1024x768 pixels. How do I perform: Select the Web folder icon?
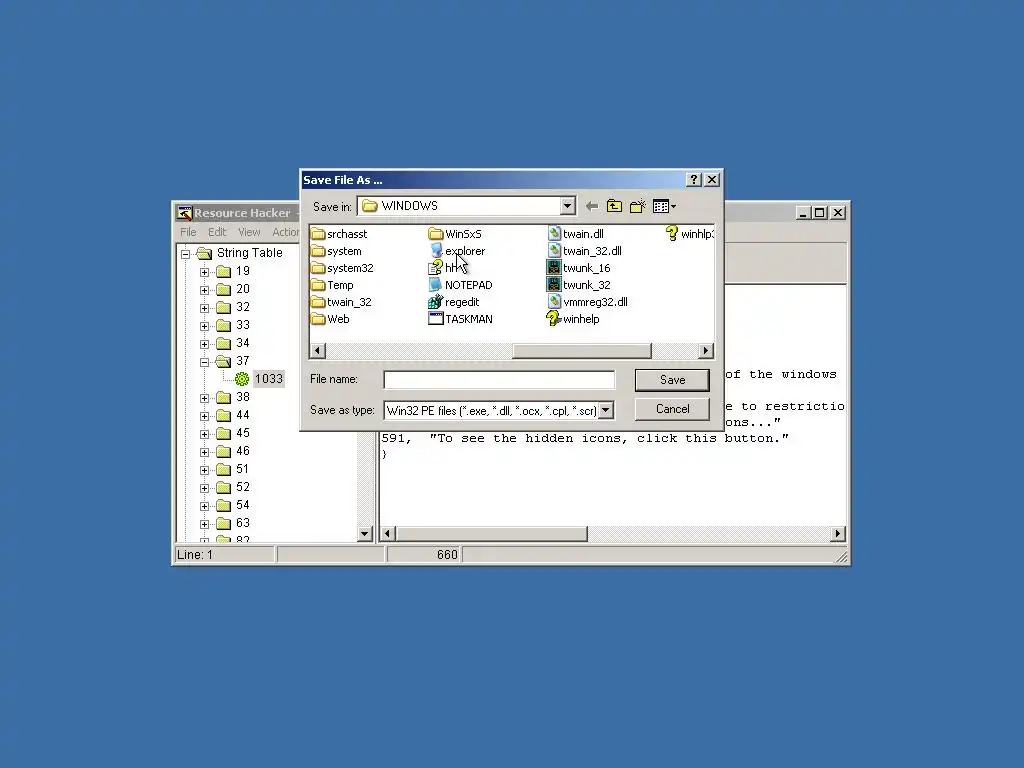[318, 319]
